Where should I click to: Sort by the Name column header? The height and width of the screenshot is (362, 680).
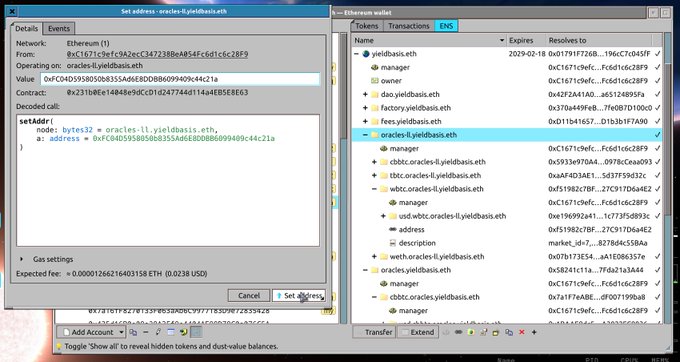click(x=428, y=40)
